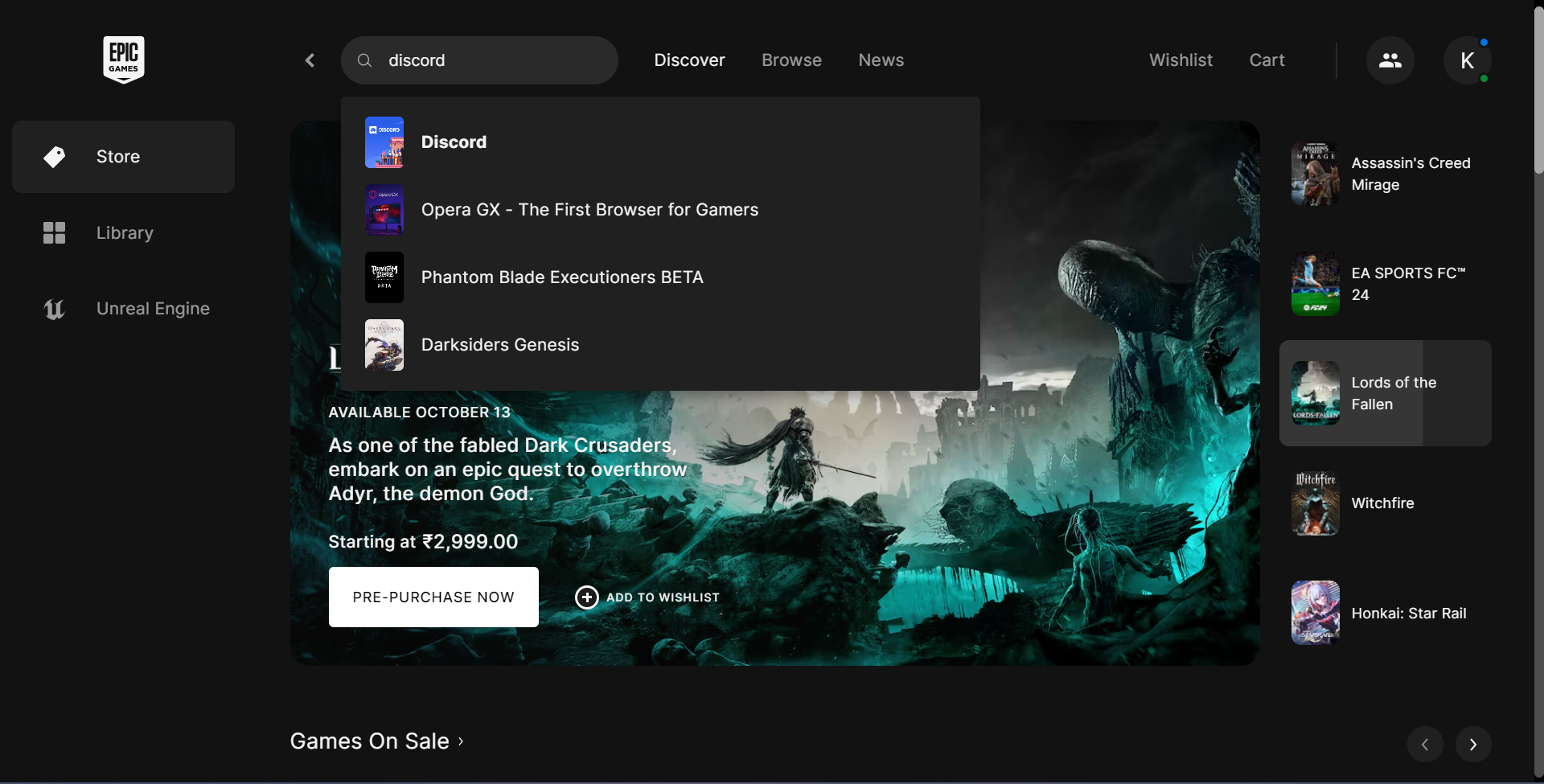Open the News tab
Screen dimensions: 1544x784
(881, 60)
